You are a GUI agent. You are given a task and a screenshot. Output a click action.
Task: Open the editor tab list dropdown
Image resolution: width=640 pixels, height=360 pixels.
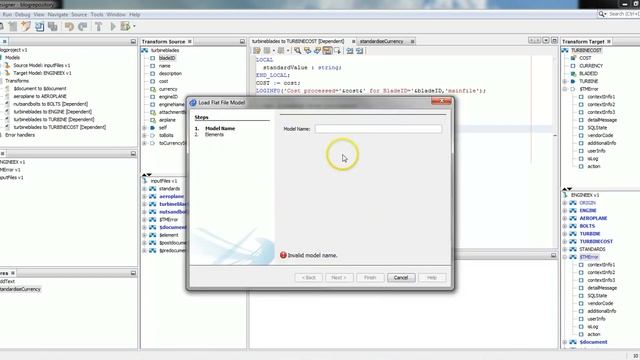pos(546,41)
